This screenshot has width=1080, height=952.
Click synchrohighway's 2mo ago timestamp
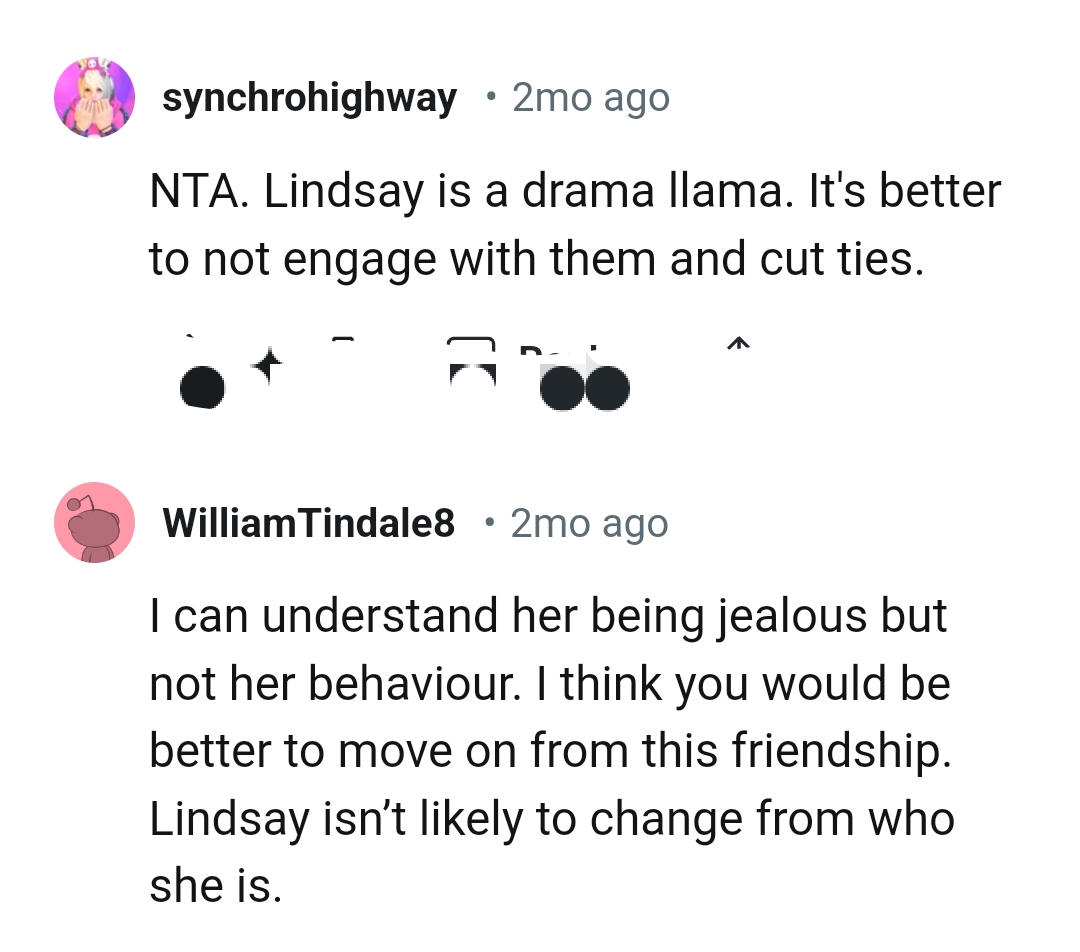590,97
